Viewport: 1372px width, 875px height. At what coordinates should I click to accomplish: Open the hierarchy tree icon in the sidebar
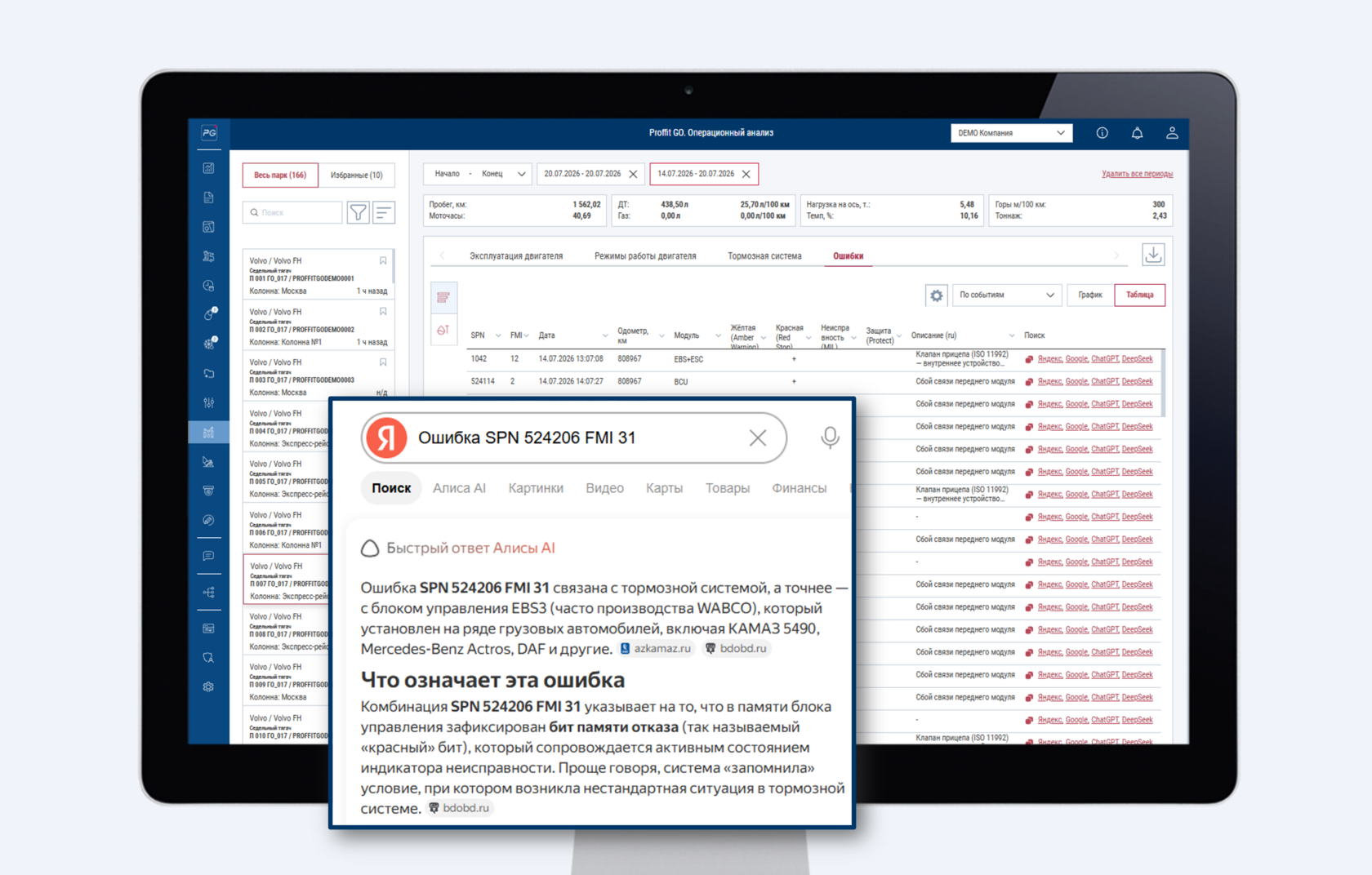coord(209,593)
